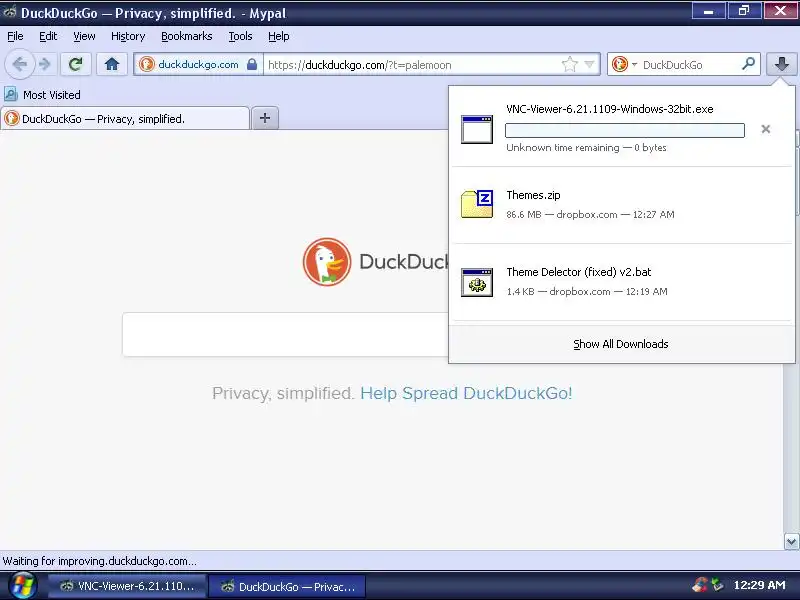800x600 pixels.
Task: Open the Windows Start button
Action: [x=22, y=586]
